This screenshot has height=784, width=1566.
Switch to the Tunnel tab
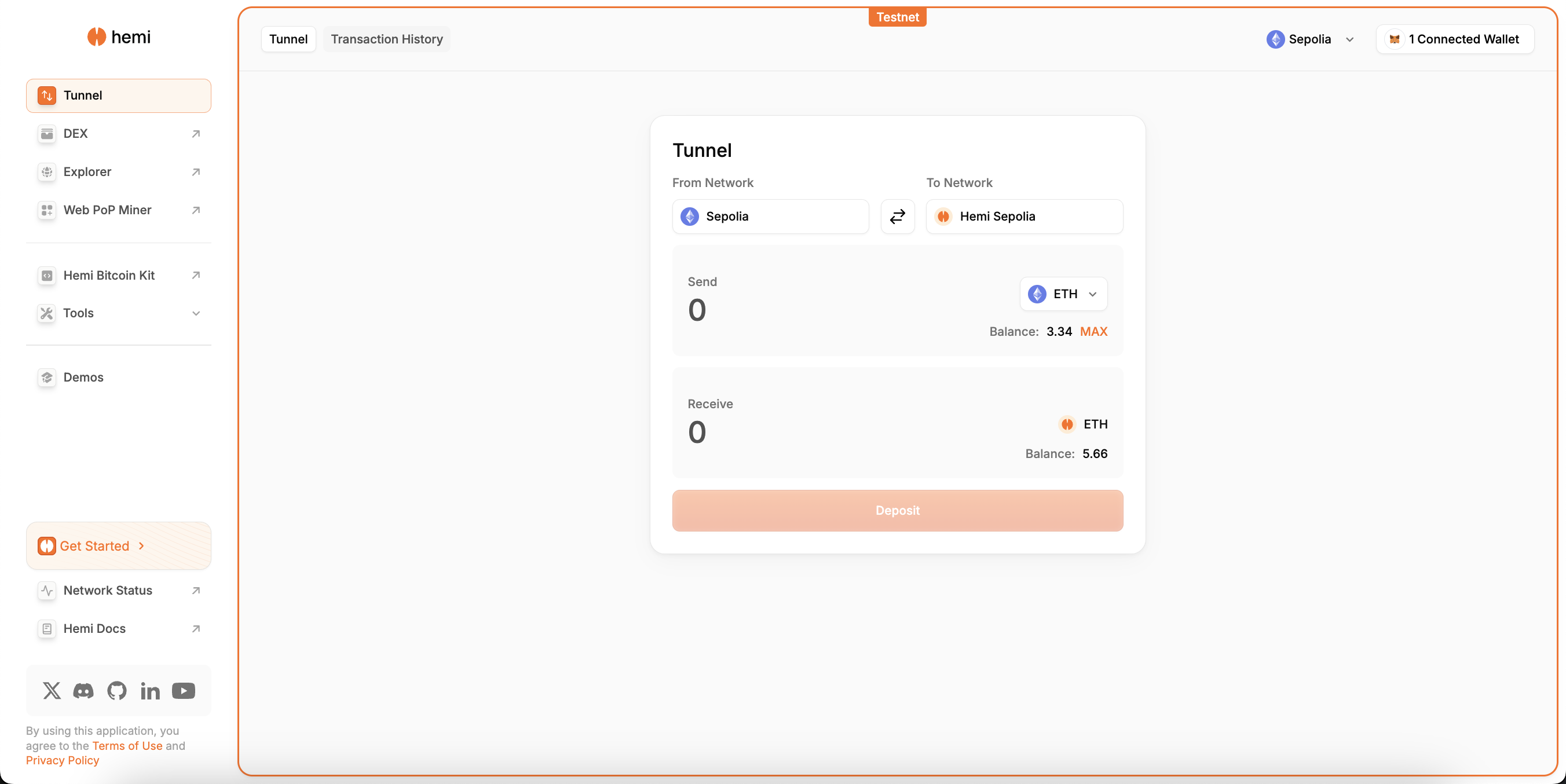(x=289, y=39)
